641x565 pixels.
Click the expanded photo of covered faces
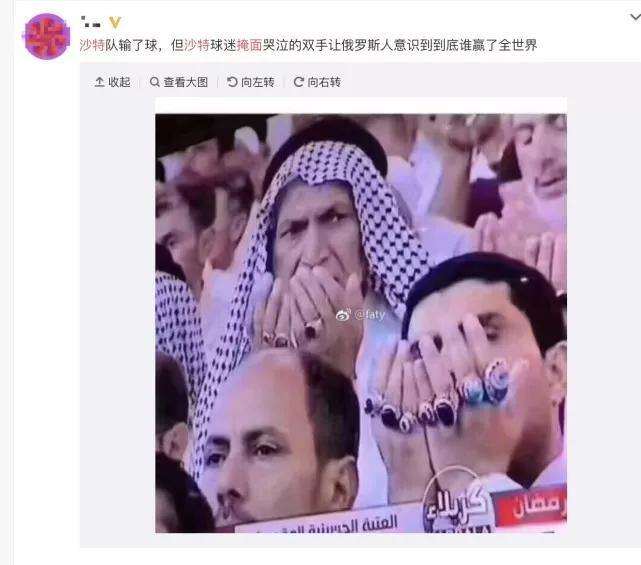point(361,323)
